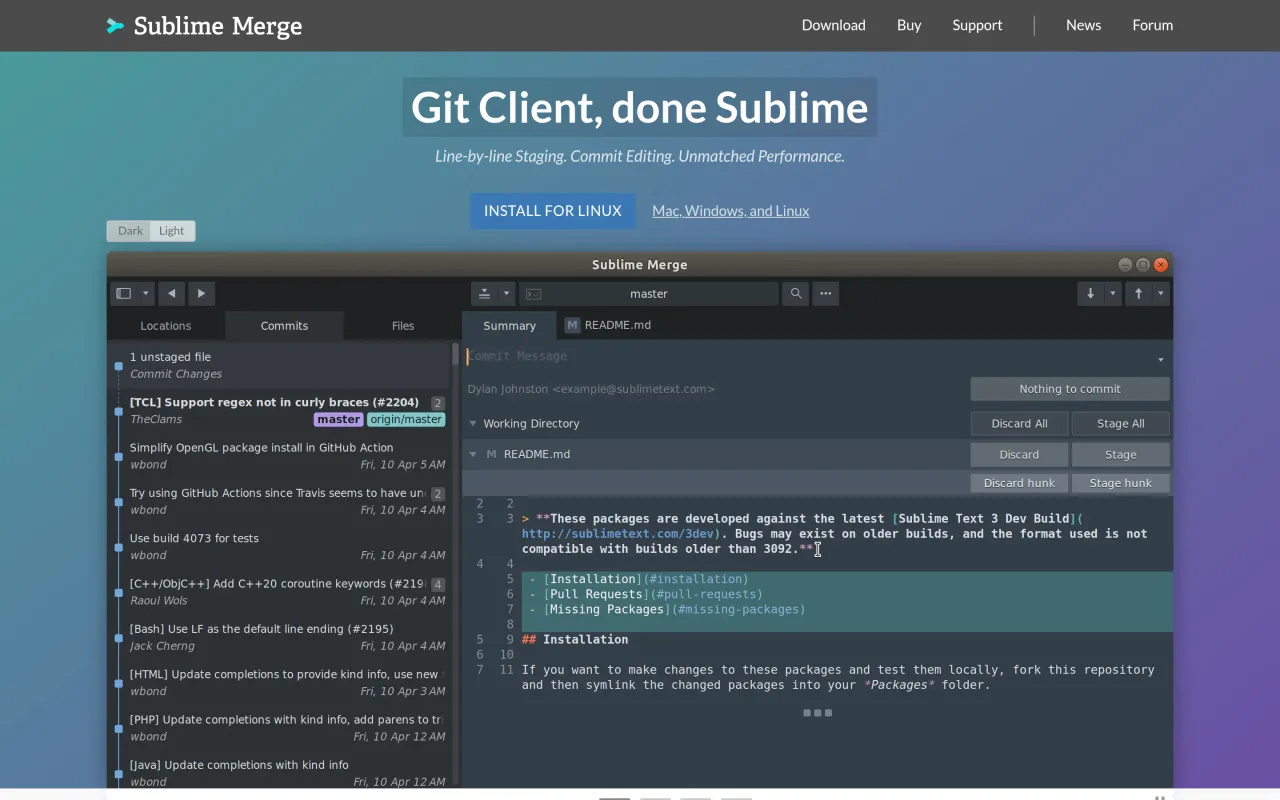Viewport: 1280px width, 800px height.
Task: Switch to the Locations tab
Action: point(166,326)
